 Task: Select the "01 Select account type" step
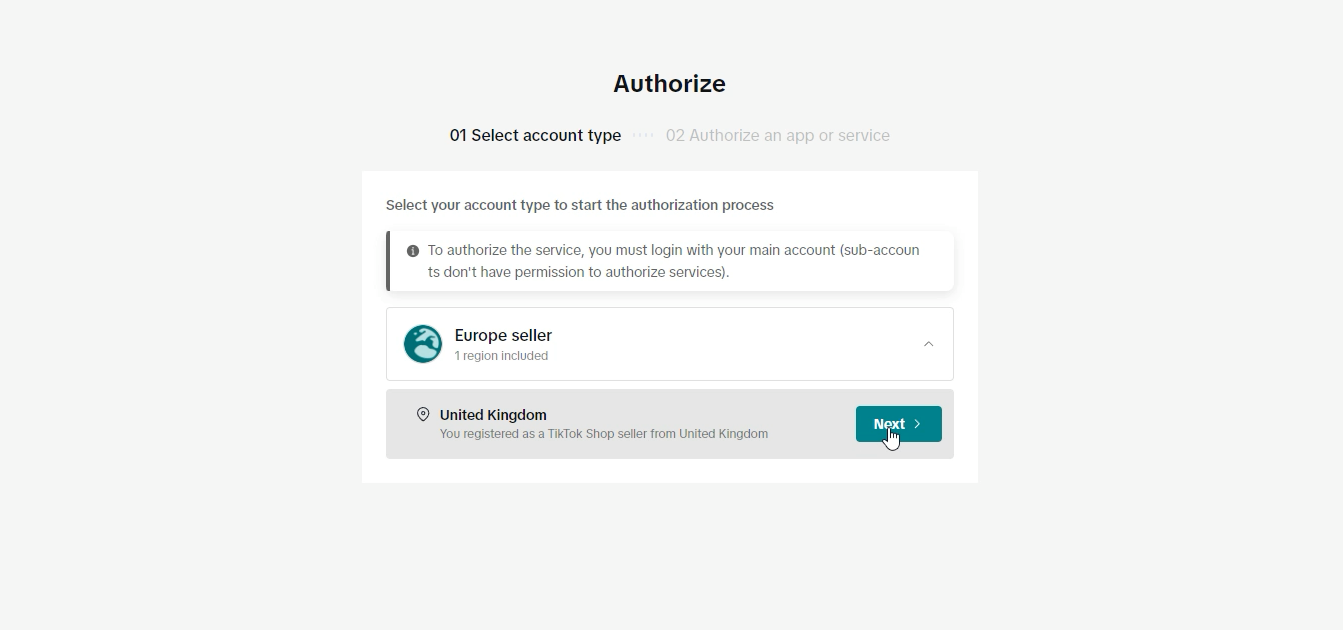(535, 136)
